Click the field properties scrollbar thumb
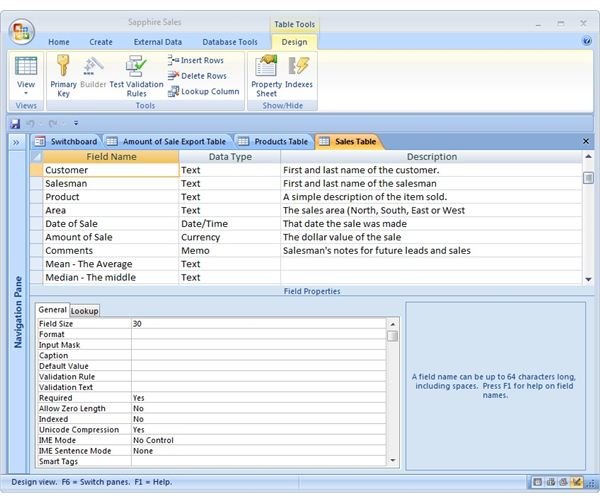Image resolution: width=600 pixels, height=497 pixels. (393, 336)
